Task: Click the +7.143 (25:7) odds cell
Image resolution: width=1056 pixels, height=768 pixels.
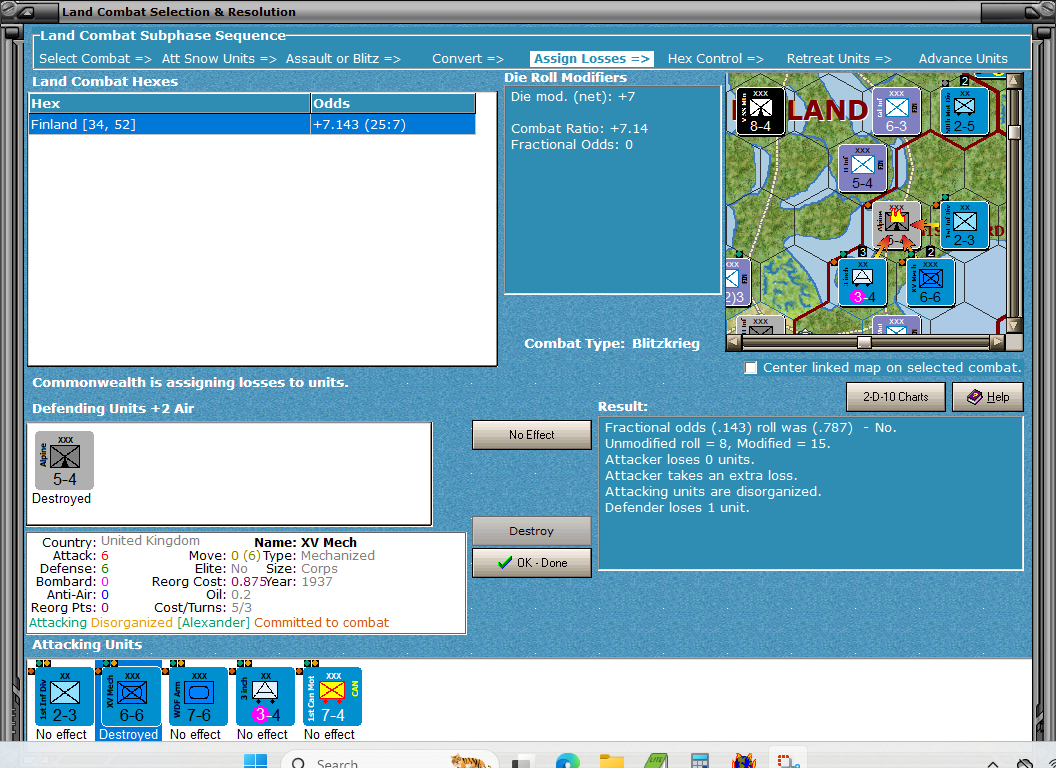Action: coord(393,125)
